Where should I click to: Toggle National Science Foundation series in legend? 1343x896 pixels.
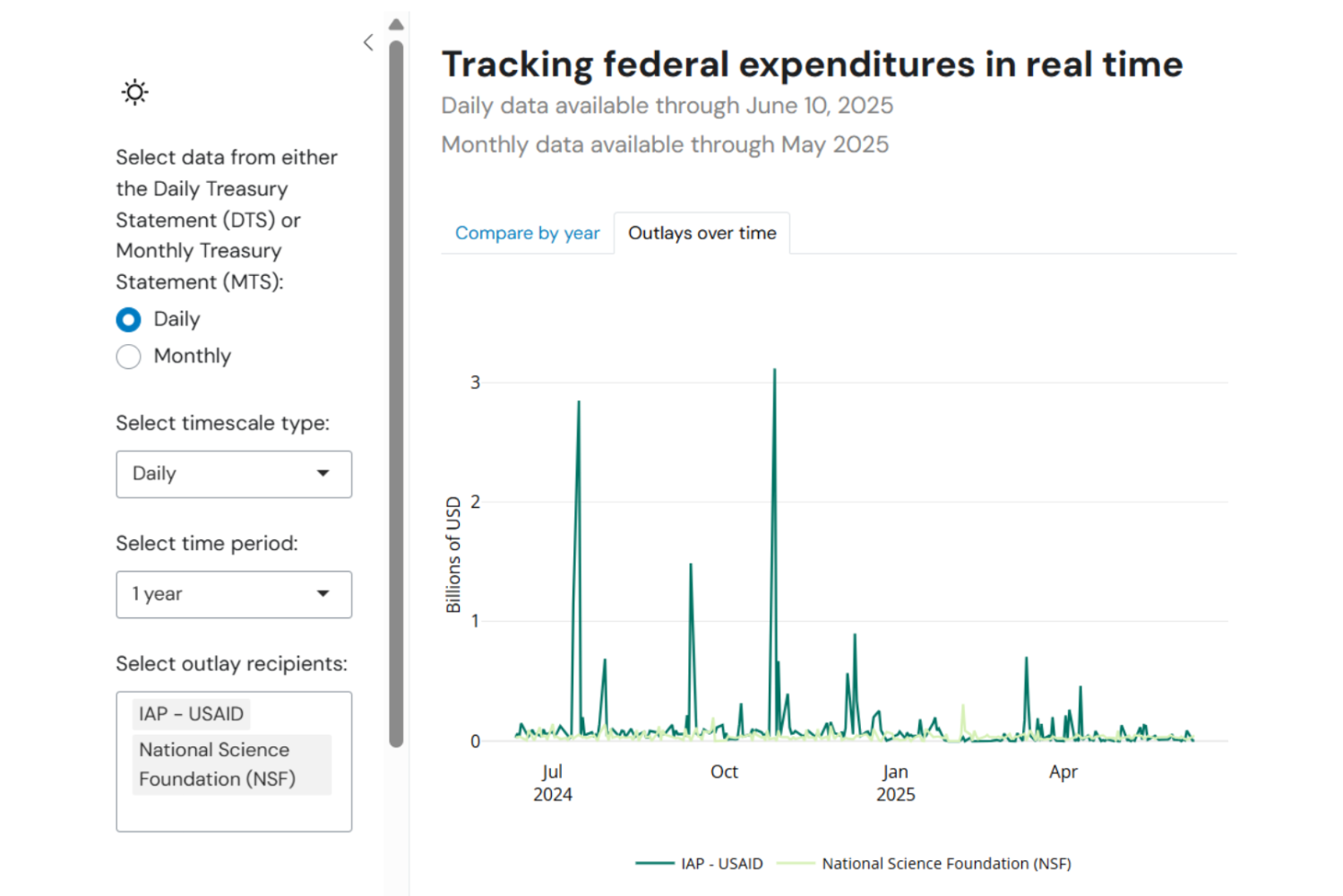click(946, 864)
